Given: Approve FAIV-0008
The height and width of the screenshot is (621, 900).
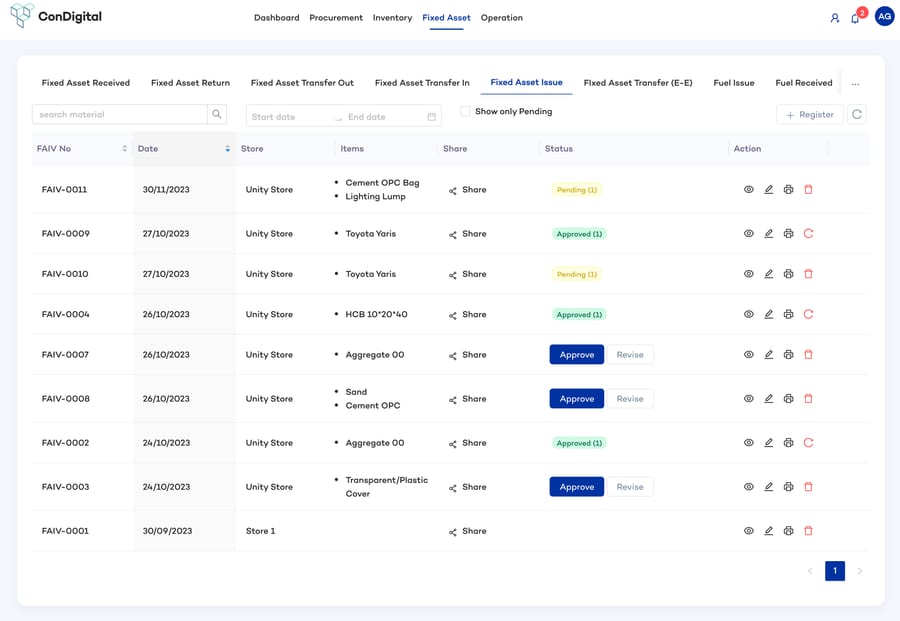Looking at the screenshot, I should tap(577, 398).
